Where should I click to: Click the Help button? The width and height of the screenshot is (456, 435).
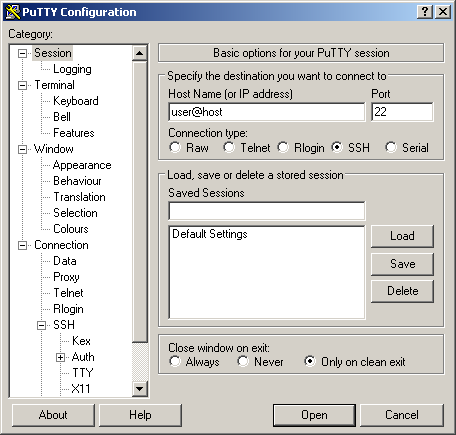(140, 415)
